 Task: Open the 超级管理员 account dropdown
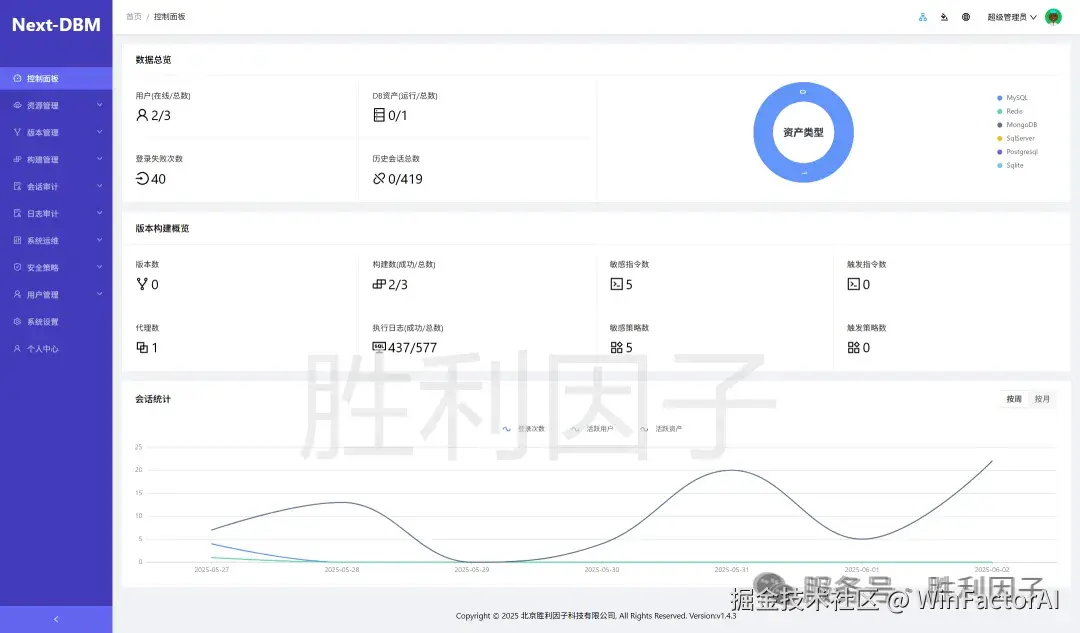click(x=1008, y=17)
